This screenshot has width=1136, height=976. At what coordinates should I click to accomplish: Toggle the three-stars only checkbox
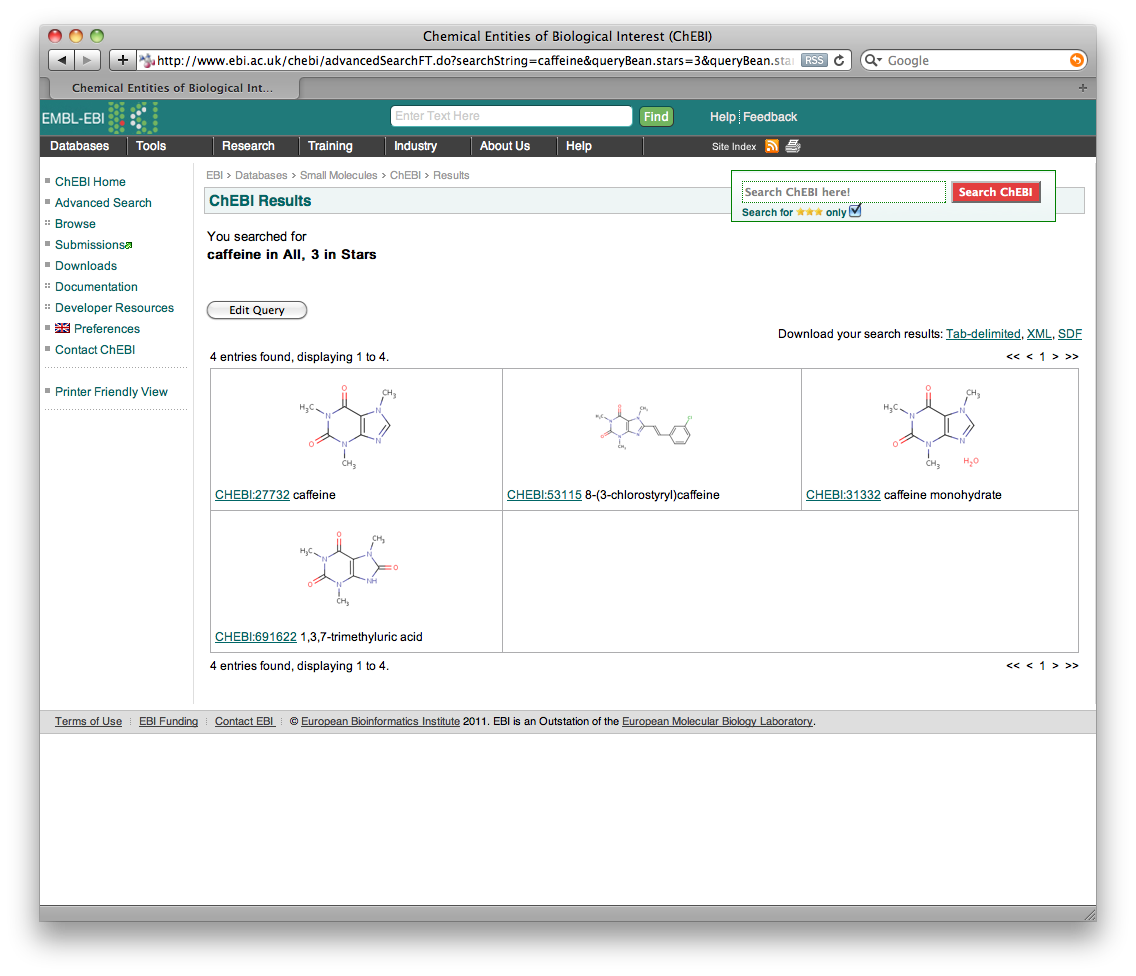tap(855, 211)
